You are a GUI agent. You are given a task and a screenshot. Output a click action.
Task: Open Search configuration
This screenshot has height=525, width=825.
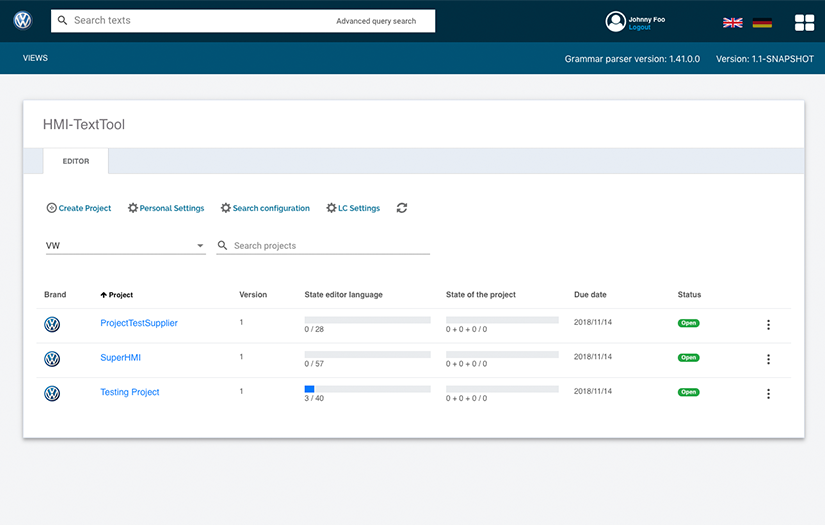coord(265,208)
